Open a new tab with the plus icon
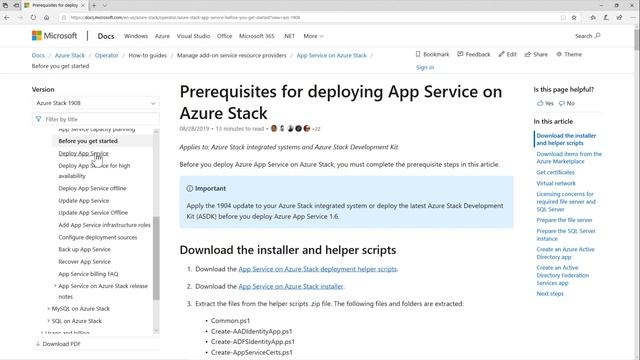Viewport: 640px width, 360px height. tap(94, 5)
